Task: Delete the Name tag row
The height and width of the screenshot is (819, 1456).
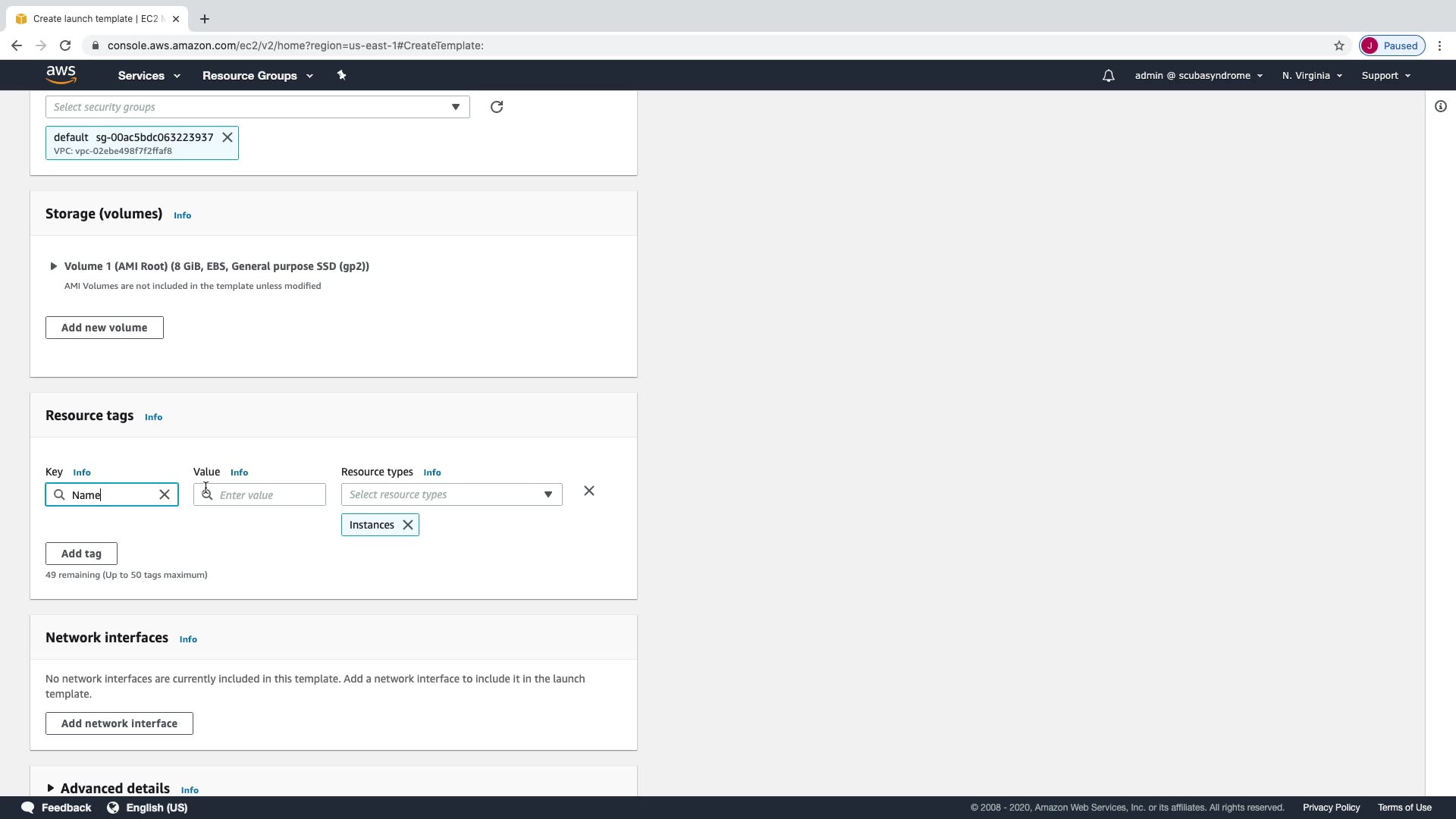Action: click(x=589, y=491)
